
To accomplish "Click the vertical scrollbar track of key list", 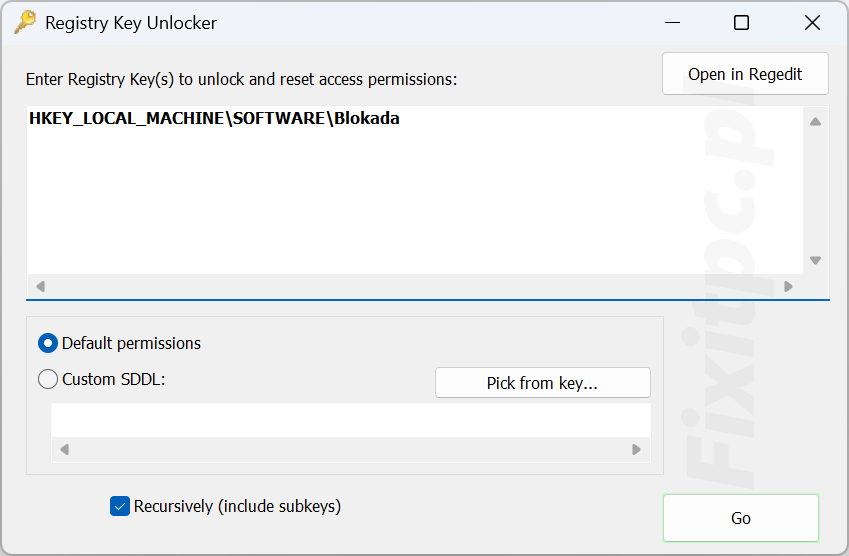I will (x=815, y=191).
